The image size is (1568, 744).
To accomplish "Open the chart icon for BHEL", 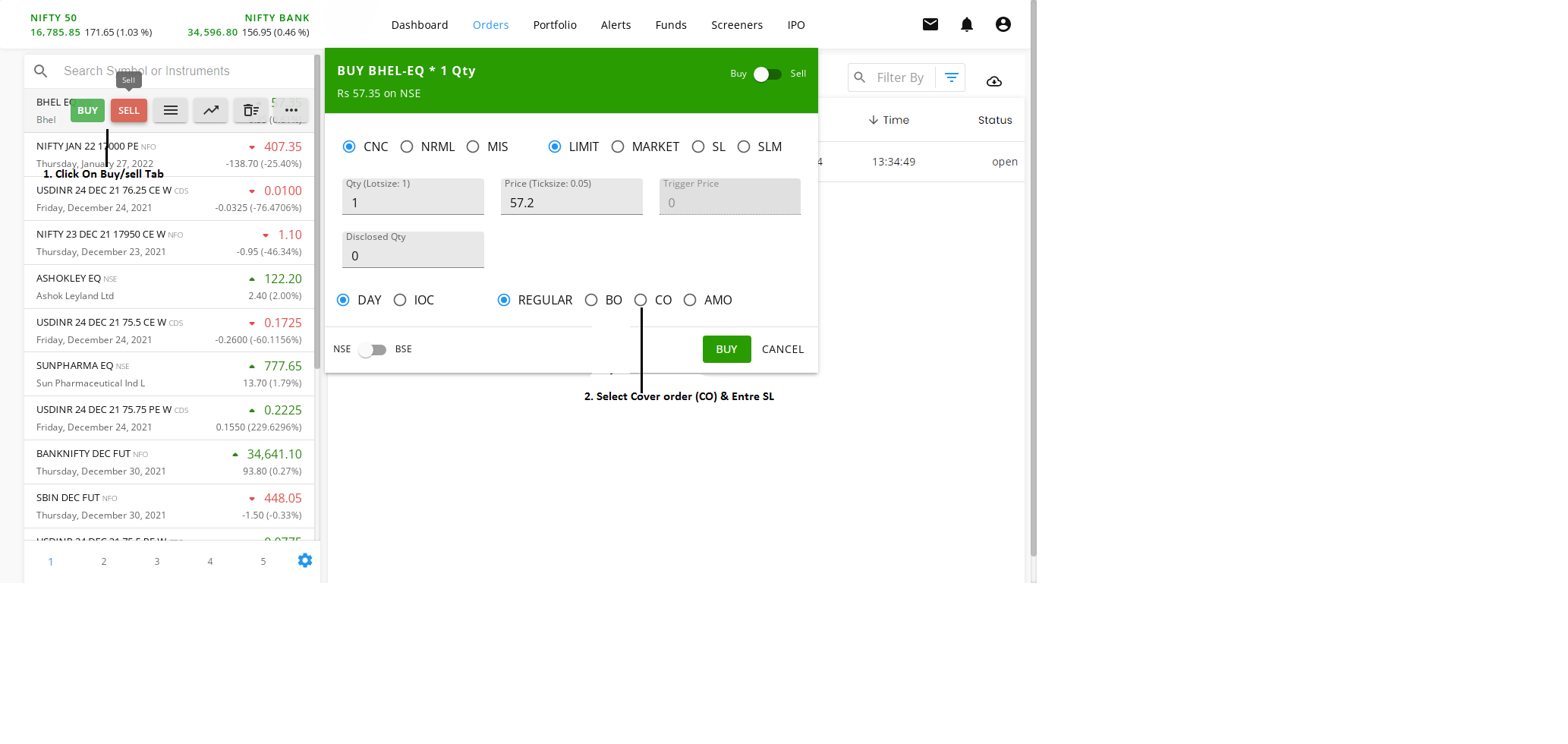I will (210, 110).
